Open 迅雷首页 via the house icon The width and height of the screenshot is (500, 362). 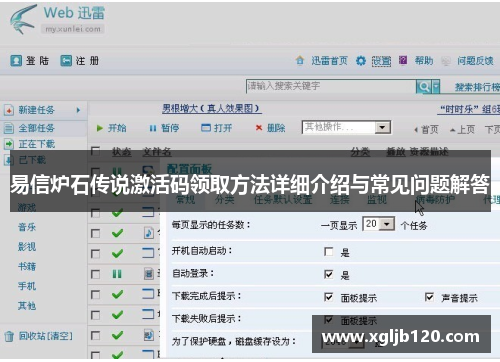pos(300,60)
